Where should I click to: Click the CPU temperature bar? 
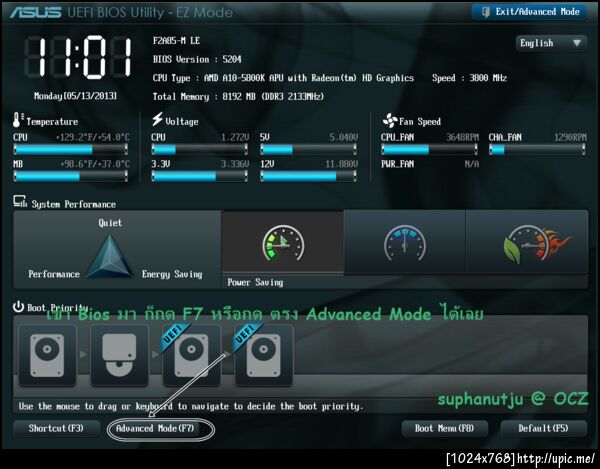tap(71, 149)
